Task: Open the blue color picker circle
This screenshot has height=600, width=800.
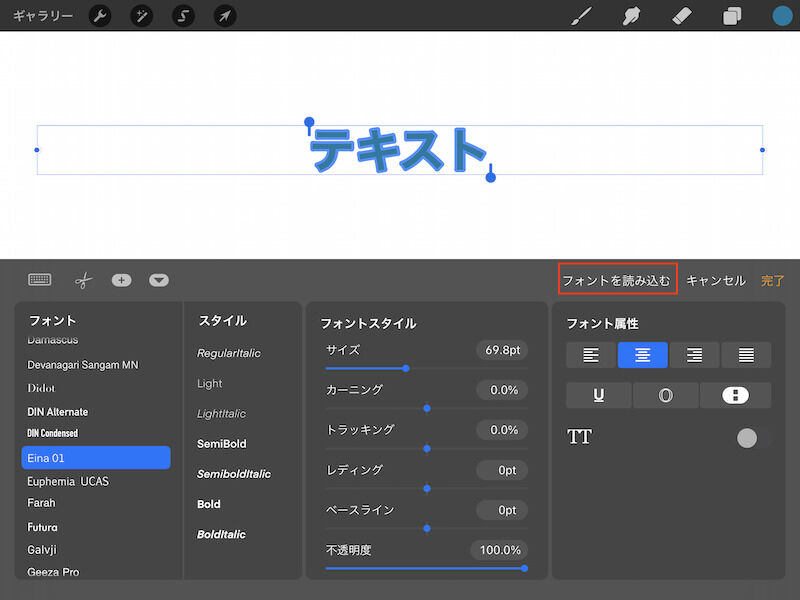Action: click(782, 16)
